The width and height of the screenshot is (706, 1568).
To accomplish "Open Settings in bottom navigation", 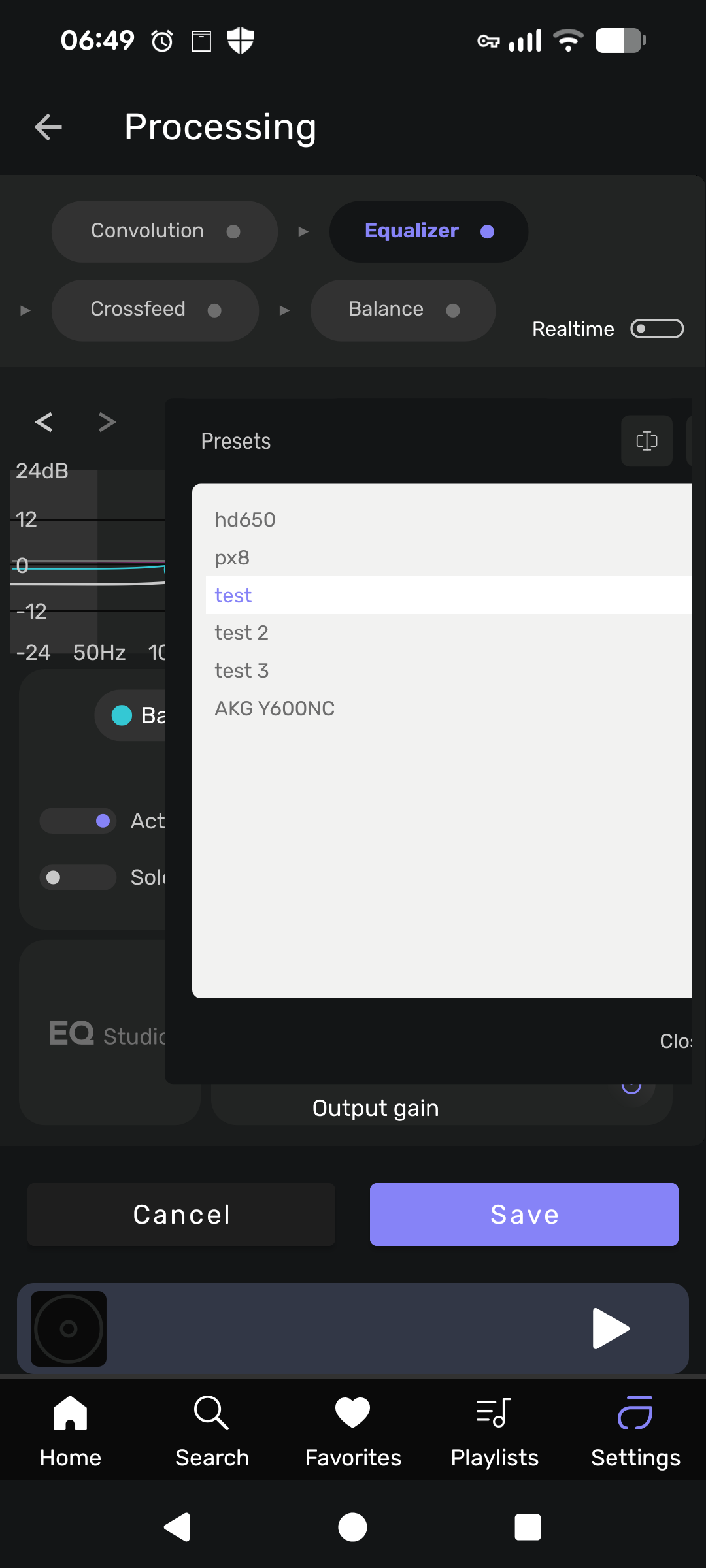I will click(x=635, y=1429).
